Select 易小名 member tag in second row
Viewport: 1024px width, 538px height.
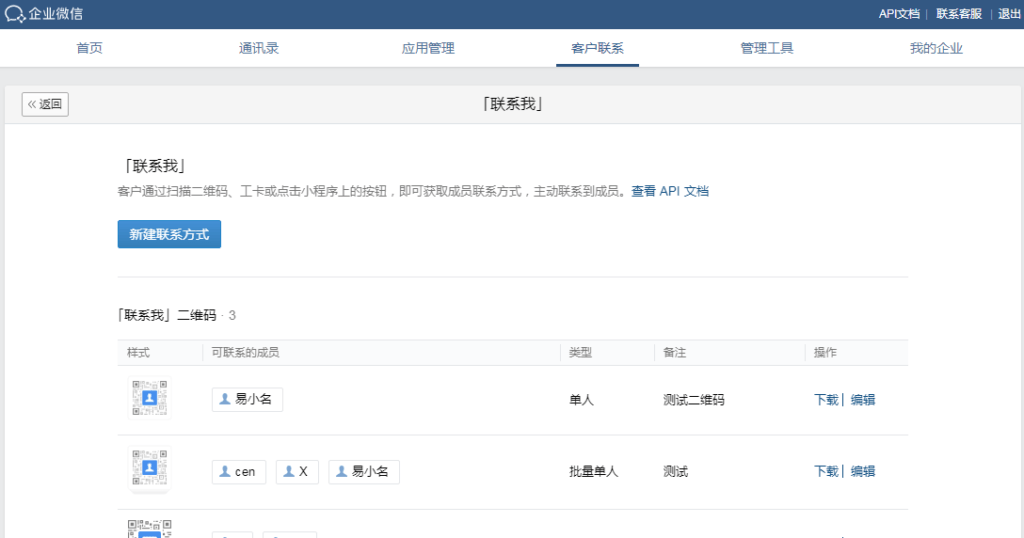[x=364, y=471]
